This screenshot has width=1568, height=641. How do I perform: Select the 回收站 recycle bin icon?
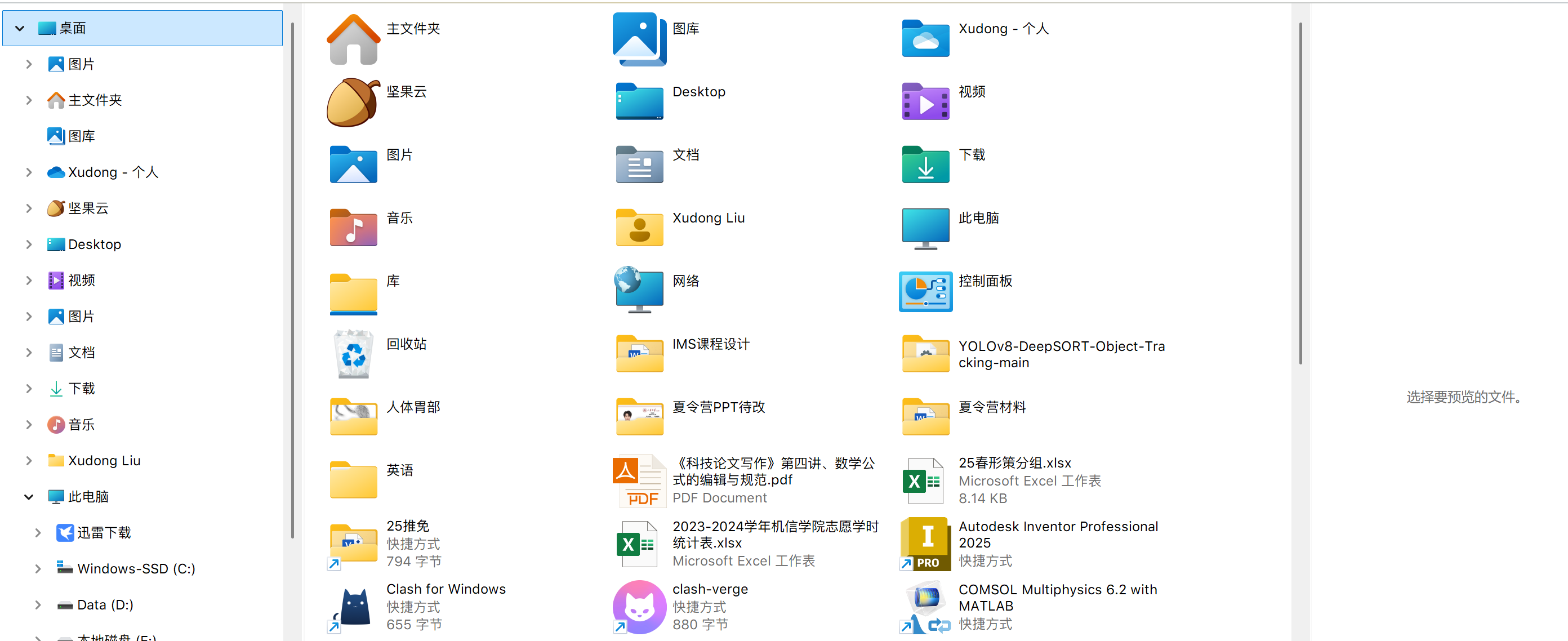[x=353, y=354]
